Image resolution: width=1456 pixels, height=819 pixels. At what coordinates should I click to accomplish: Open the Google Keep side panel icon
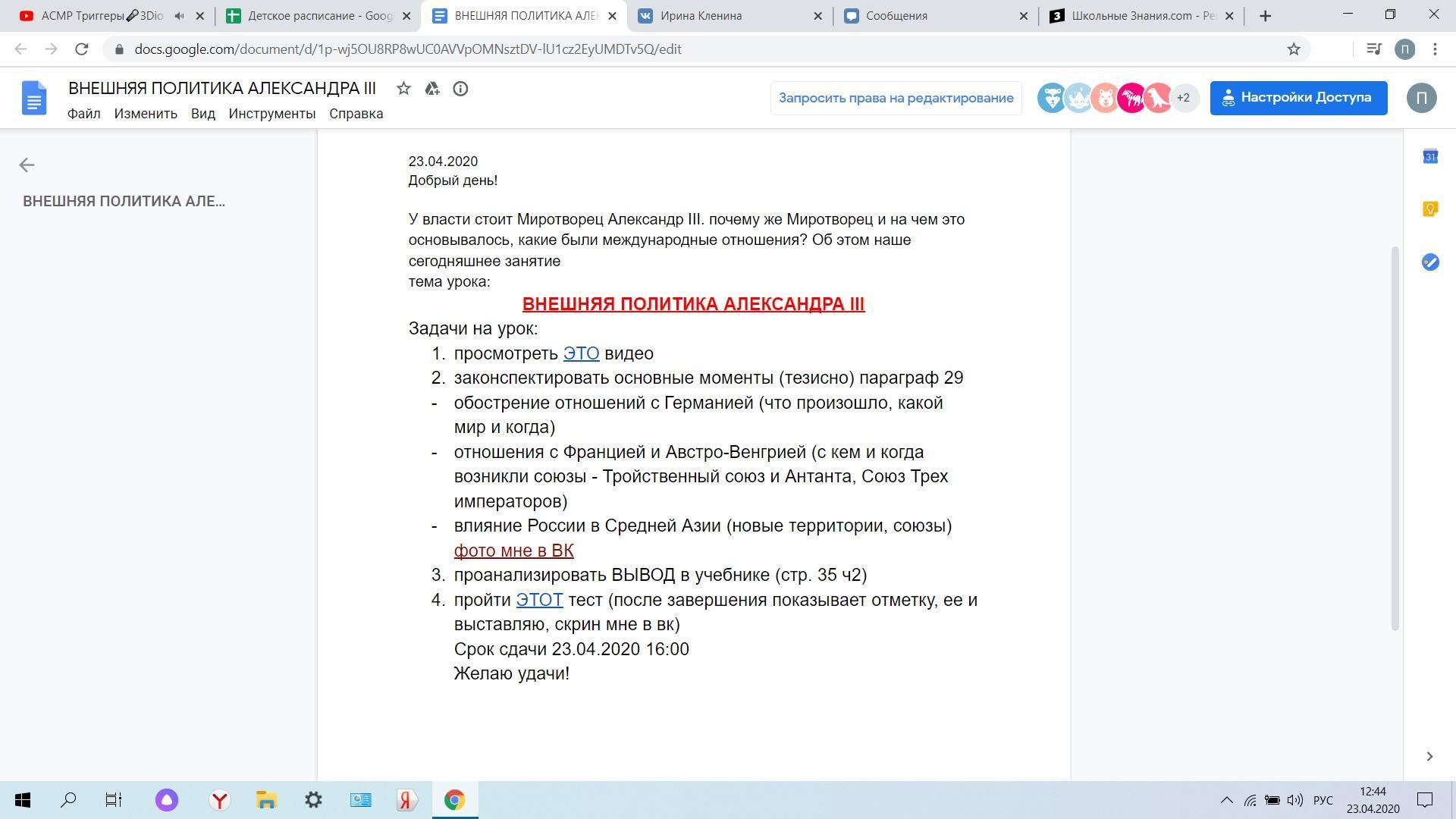pos(1430,209)
